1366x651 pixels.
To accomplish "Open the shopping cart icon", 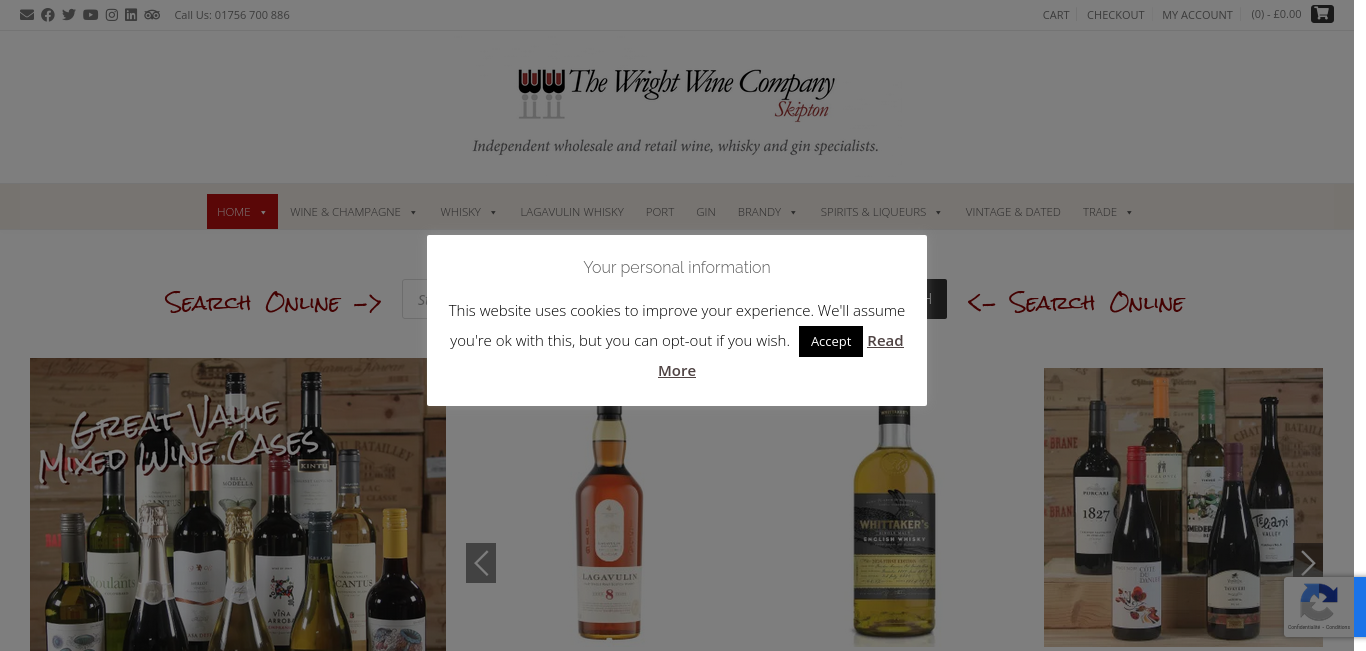I will 1322,14.
